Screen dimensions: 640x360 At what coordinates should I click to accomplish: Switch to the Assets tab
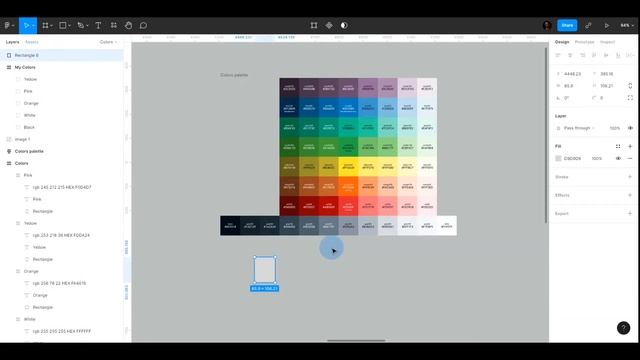click(31, 42)
